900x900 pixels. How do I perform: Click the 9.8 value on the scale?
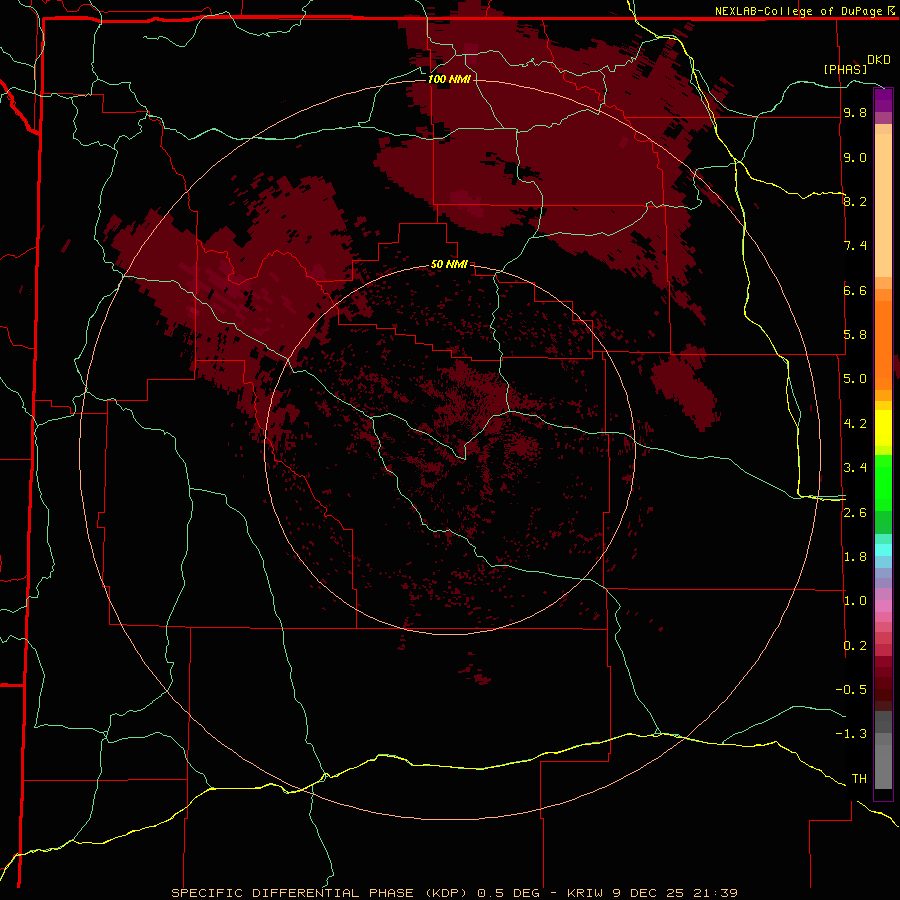(855, 113)
